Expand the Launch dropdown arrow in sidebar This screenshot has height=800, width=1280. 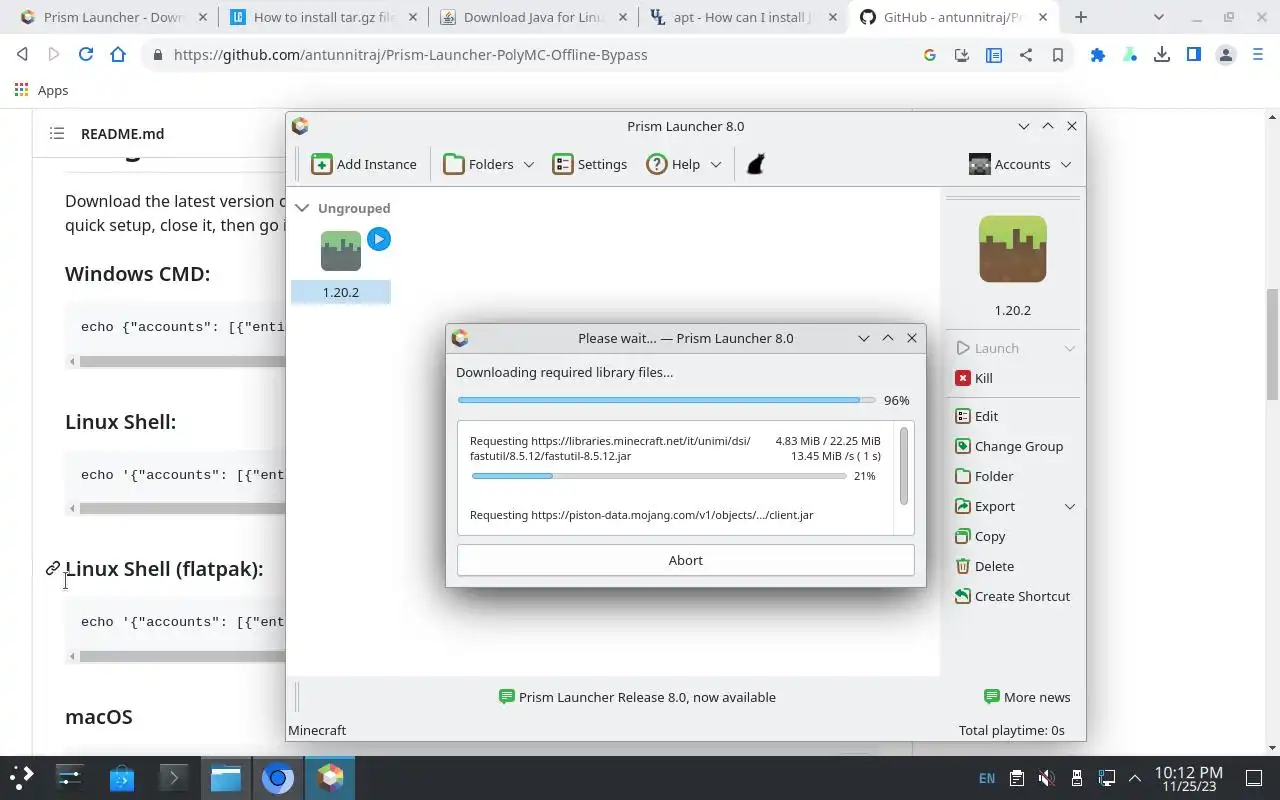coord(1069,348)
